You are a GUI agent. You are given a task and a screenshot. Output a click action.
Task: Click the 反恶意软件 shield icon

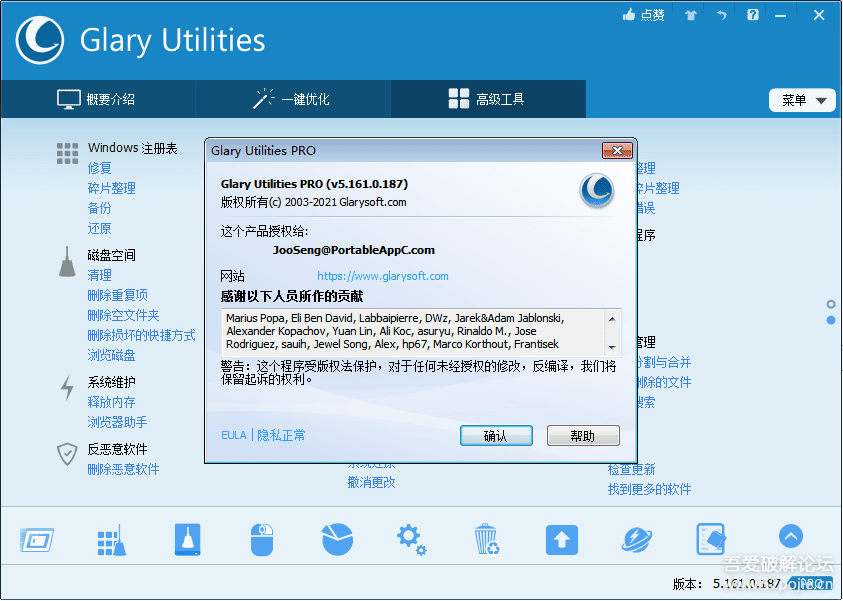[67, 454]
